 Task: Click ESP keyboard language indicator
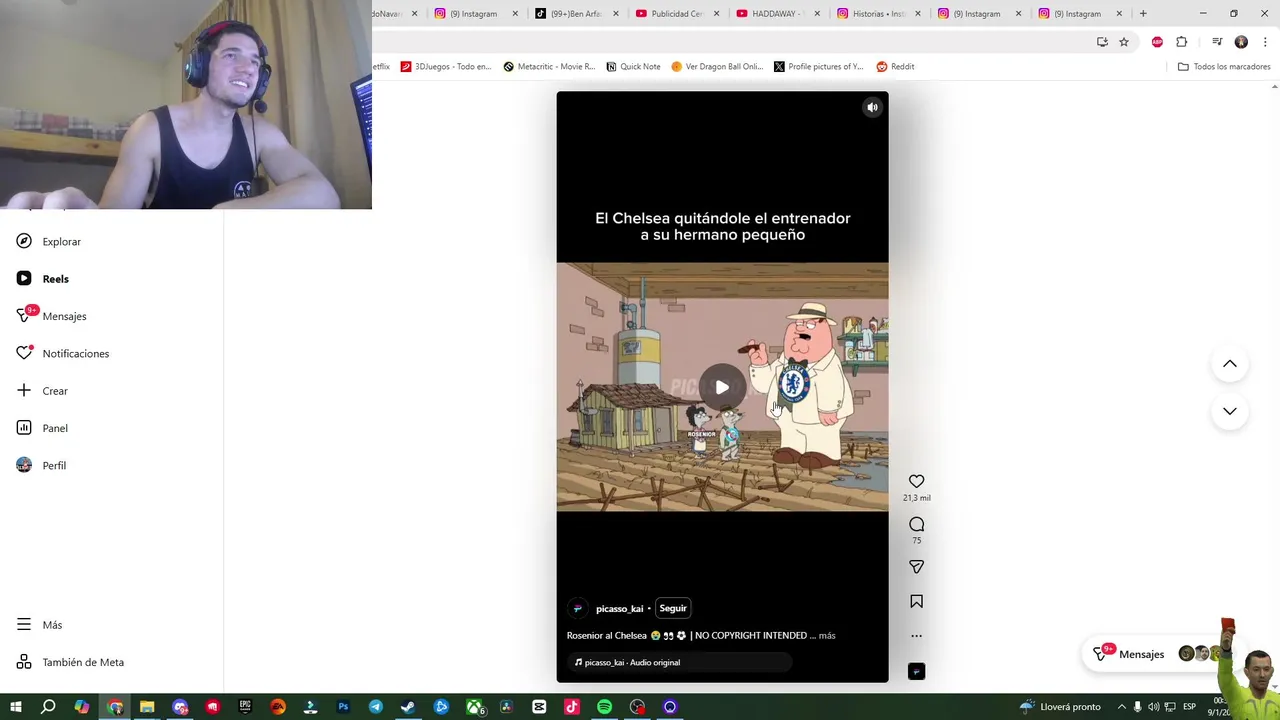click(1190, 707)
